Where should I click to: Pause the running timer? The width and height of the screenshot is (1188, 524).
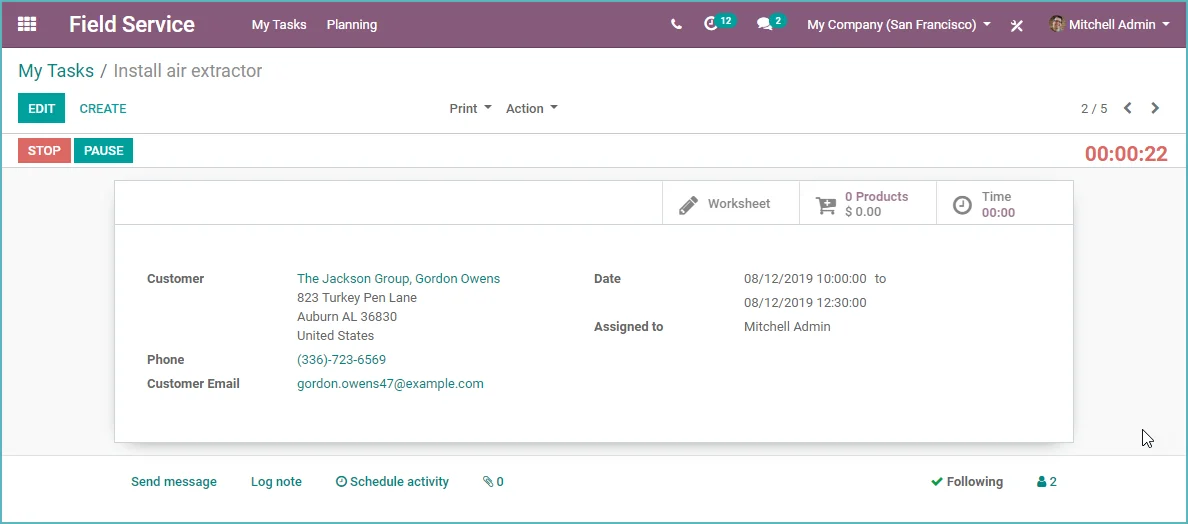tap(104, 151)
